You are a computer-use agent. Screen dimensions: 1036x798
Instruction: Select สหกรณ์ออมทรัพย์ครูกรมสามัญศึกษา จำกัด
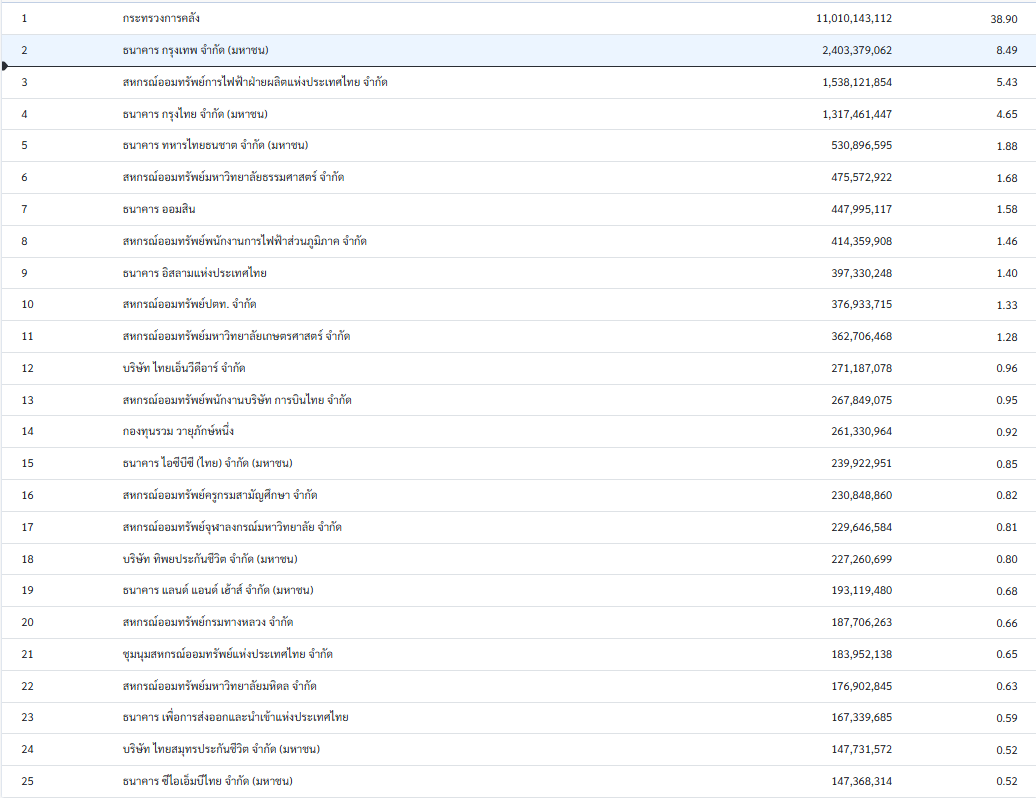(x=220, y=495)
